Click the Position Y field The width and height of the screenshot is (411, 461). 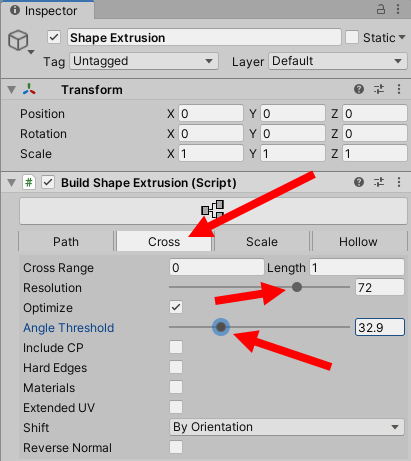coord(293,113)
